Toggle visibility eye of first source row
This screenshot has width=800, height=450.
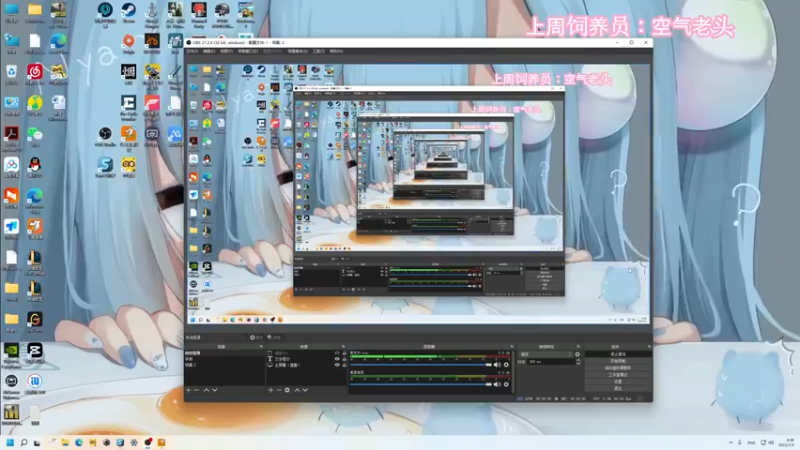click(337, 353)
